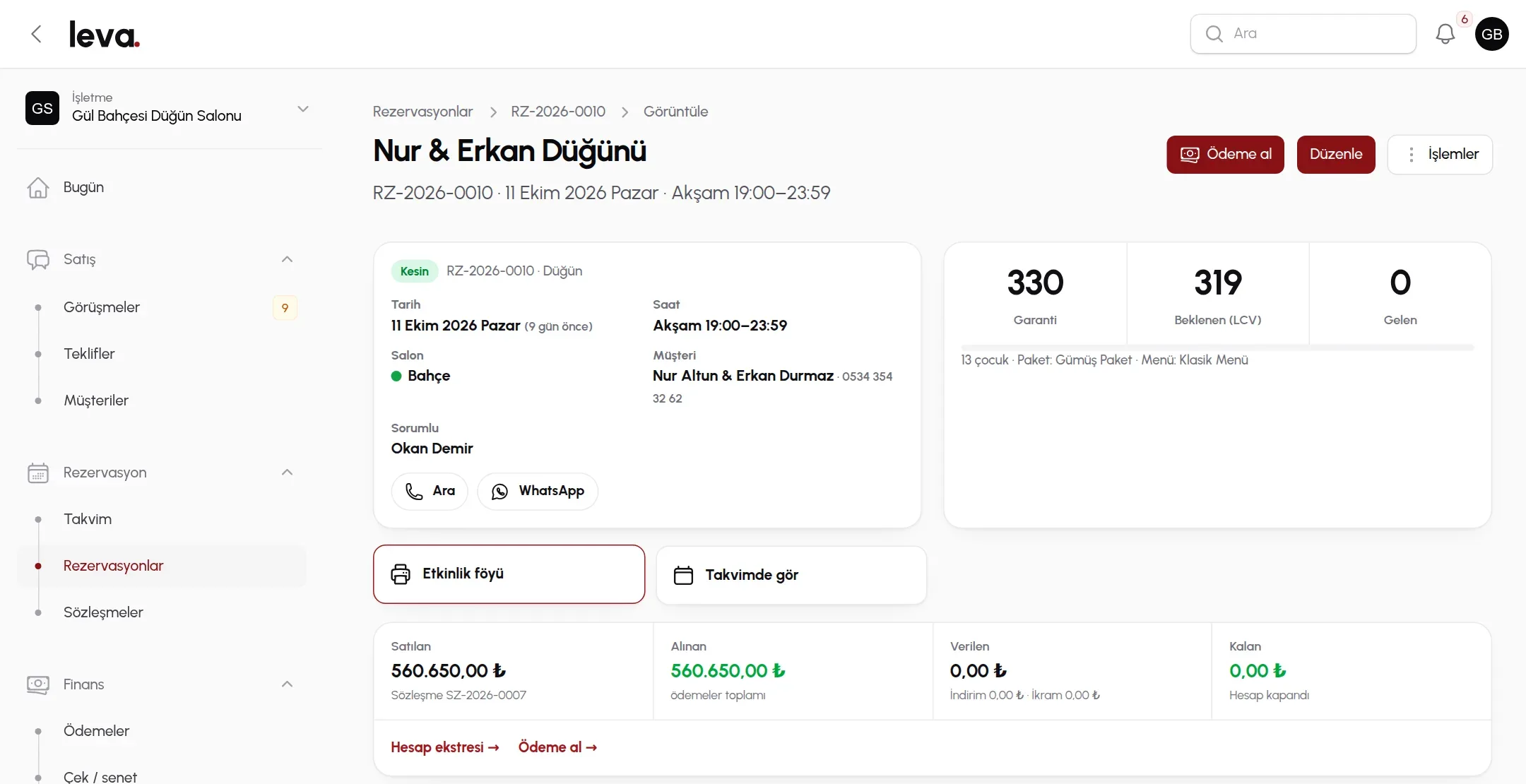Click the Satış chat bubble icon
Image resolution: width=1526 pixels, height=784 pixels.
(x=38, y=259)
